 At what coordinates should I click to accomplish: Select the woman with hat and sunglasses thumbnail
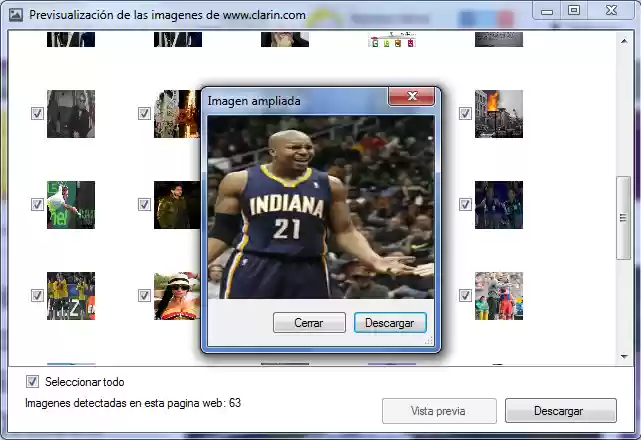(177, 296)
